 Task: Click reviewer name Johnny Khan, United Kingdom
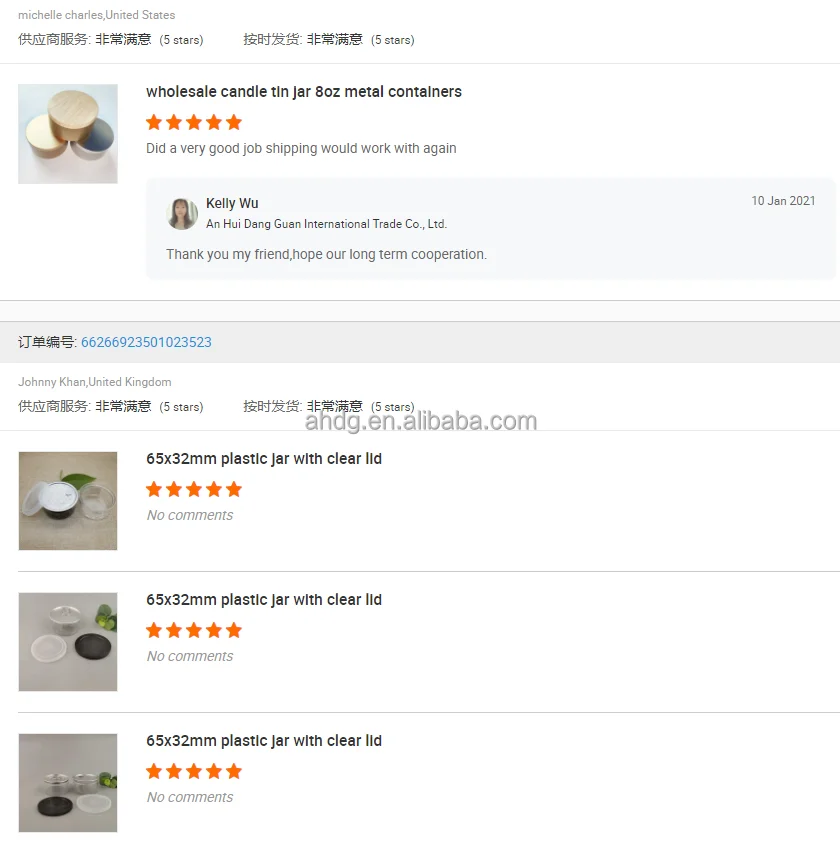pyautogui.click(x=95, y=382)
